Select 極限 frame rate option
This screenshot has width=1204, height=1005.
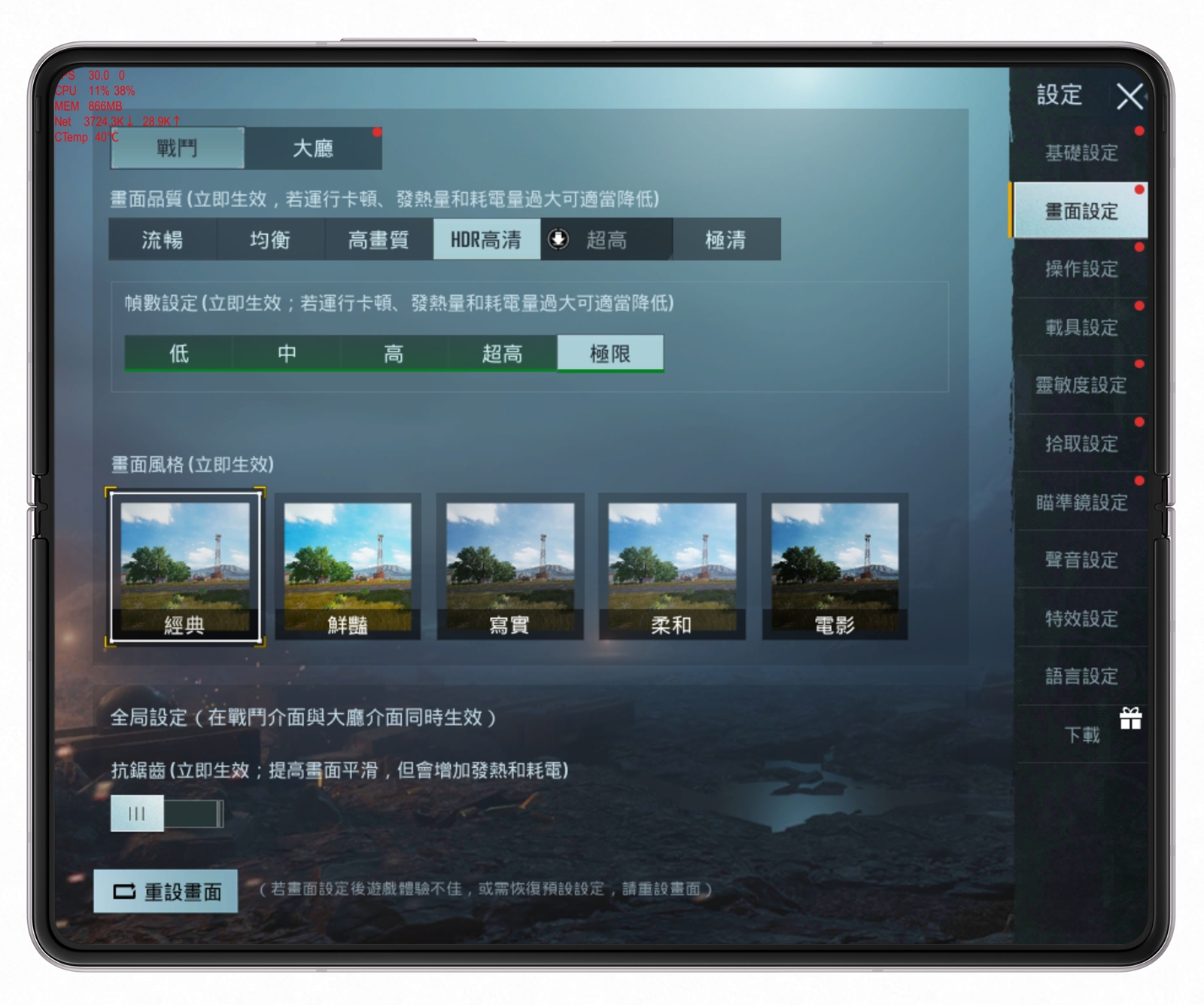click(610, 353)
